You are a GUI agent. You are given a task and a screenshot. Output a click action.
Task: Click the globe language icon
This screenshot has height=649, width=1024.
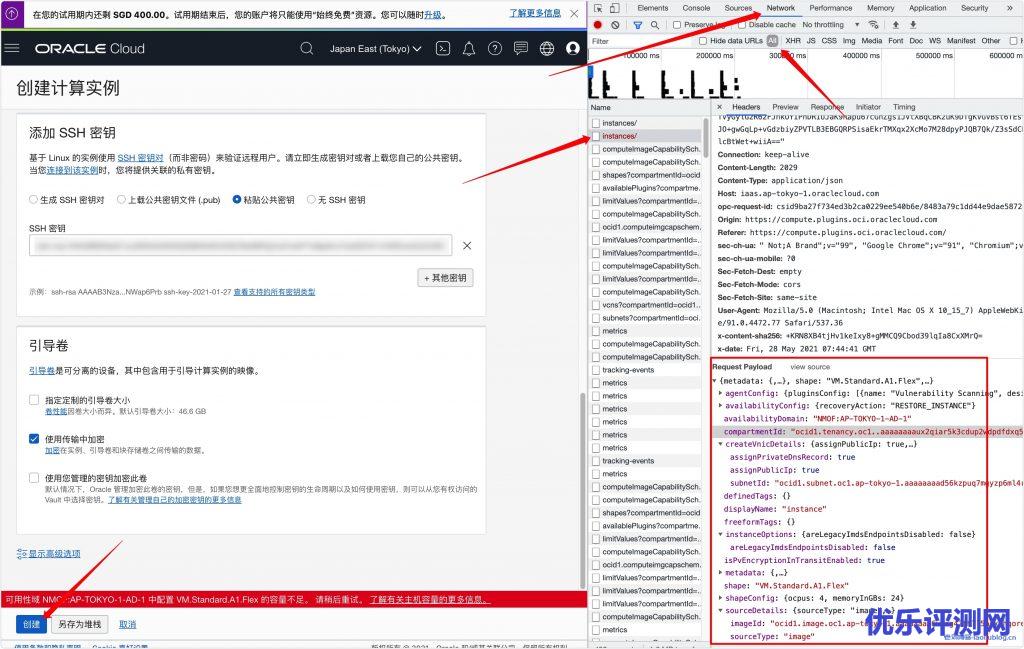point(547,48)
